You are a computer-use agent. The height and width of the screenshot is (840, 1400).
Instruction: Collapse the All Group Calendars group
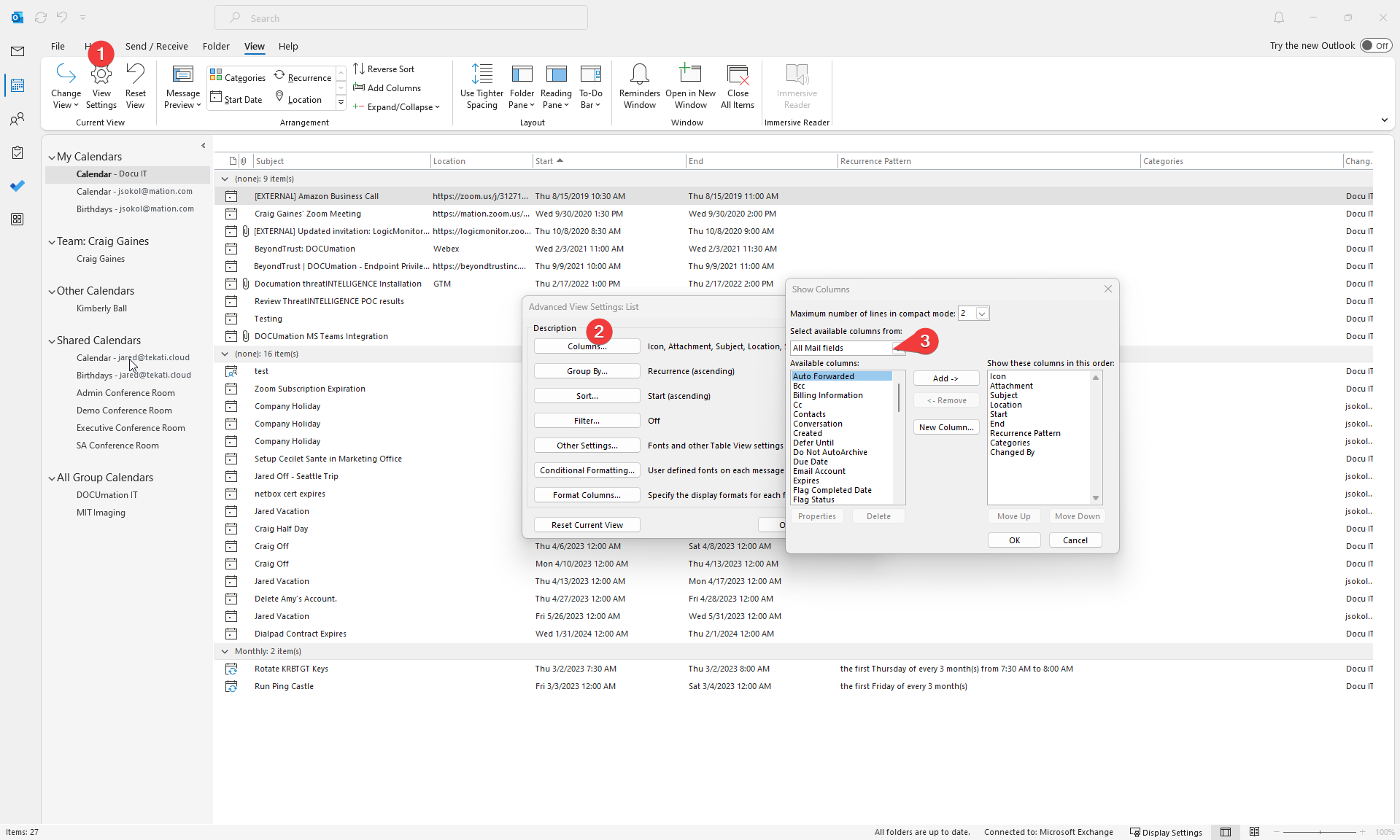pos(52,478)
